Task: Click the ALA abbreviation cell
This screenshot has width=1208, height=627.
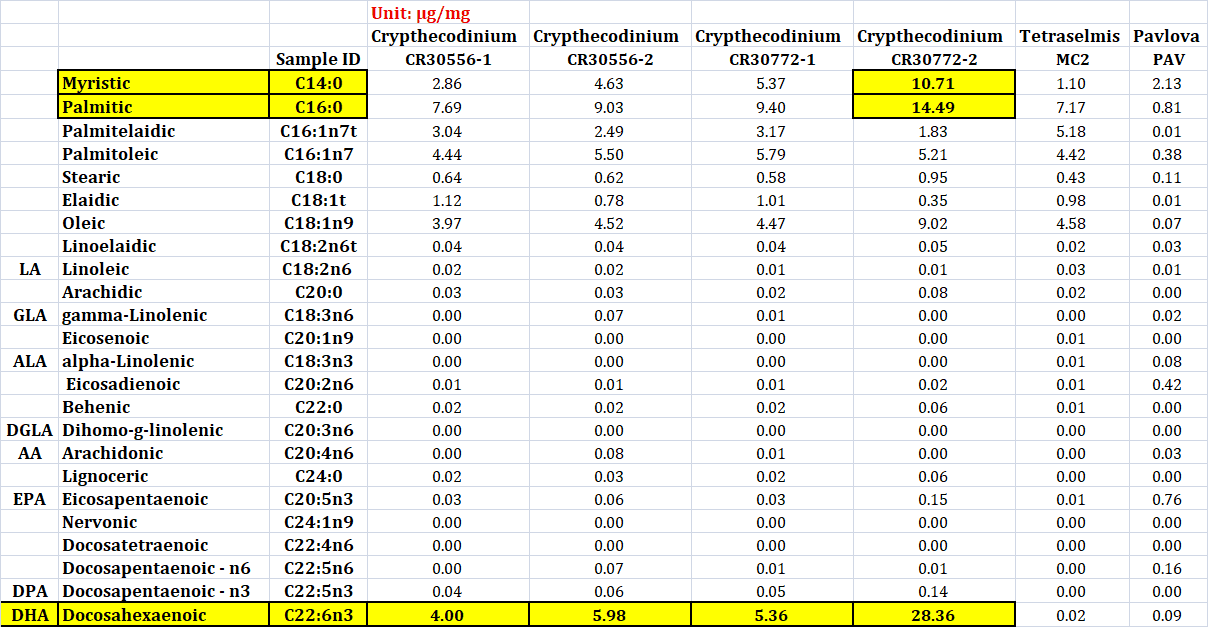Action: [x=30, y=361]
